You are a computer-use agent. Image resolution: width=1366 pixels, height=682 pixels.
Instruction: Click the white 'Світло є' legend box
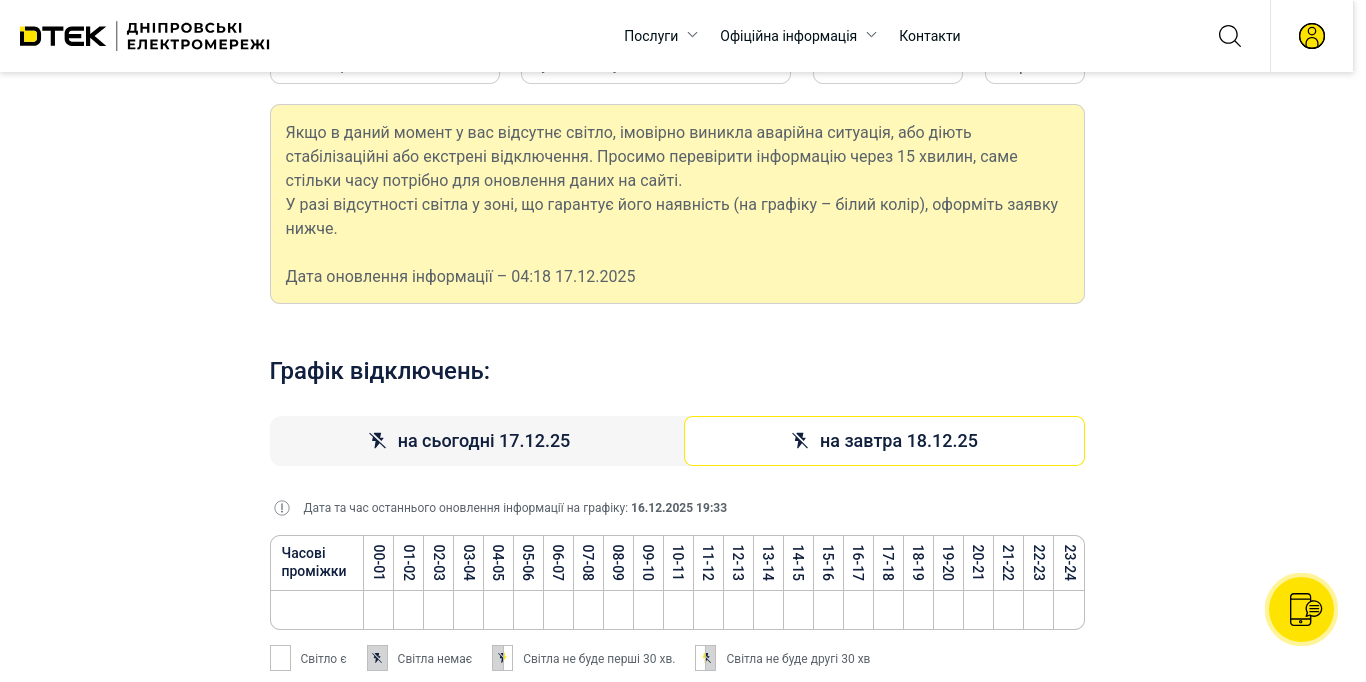point(280,658)
